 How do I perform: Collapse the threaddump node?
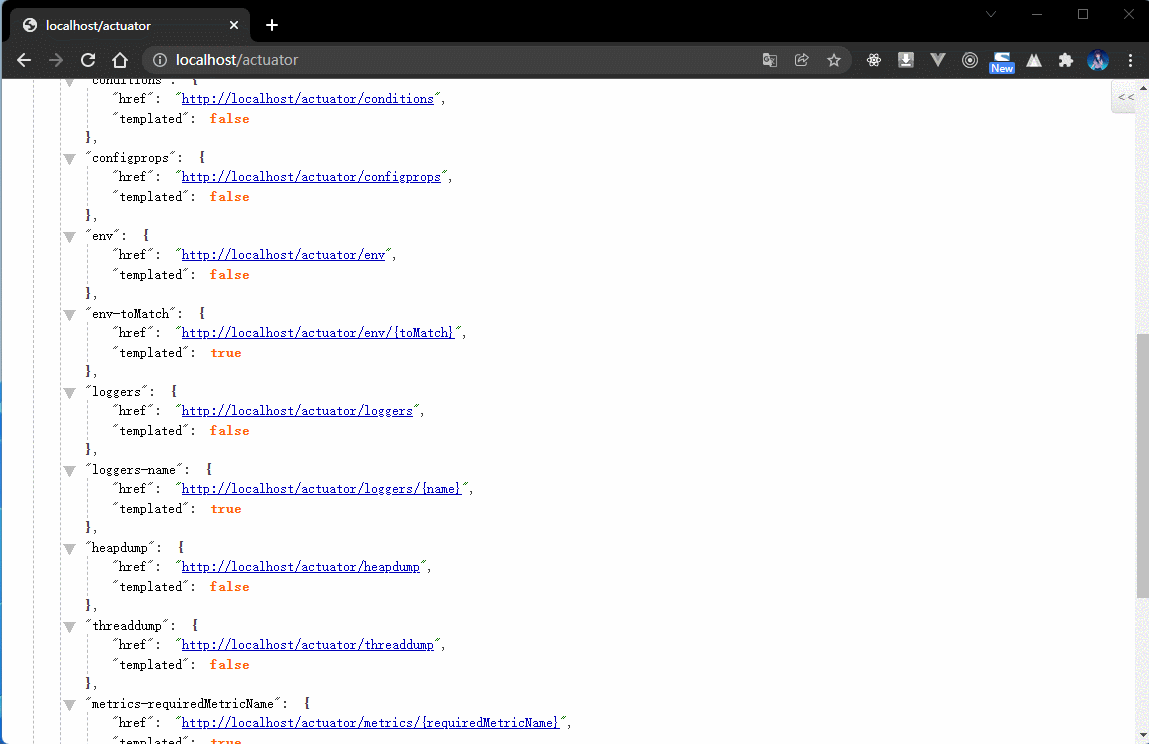click(x=70, y=627)
